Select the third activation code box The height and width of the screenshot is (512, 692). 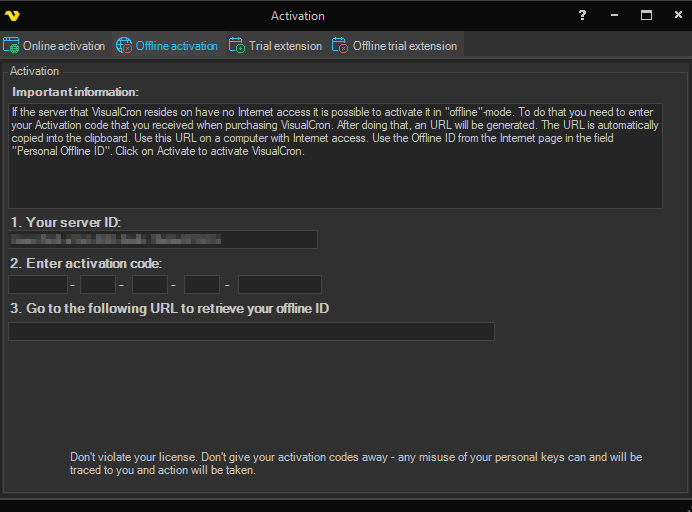pos(150,284)
